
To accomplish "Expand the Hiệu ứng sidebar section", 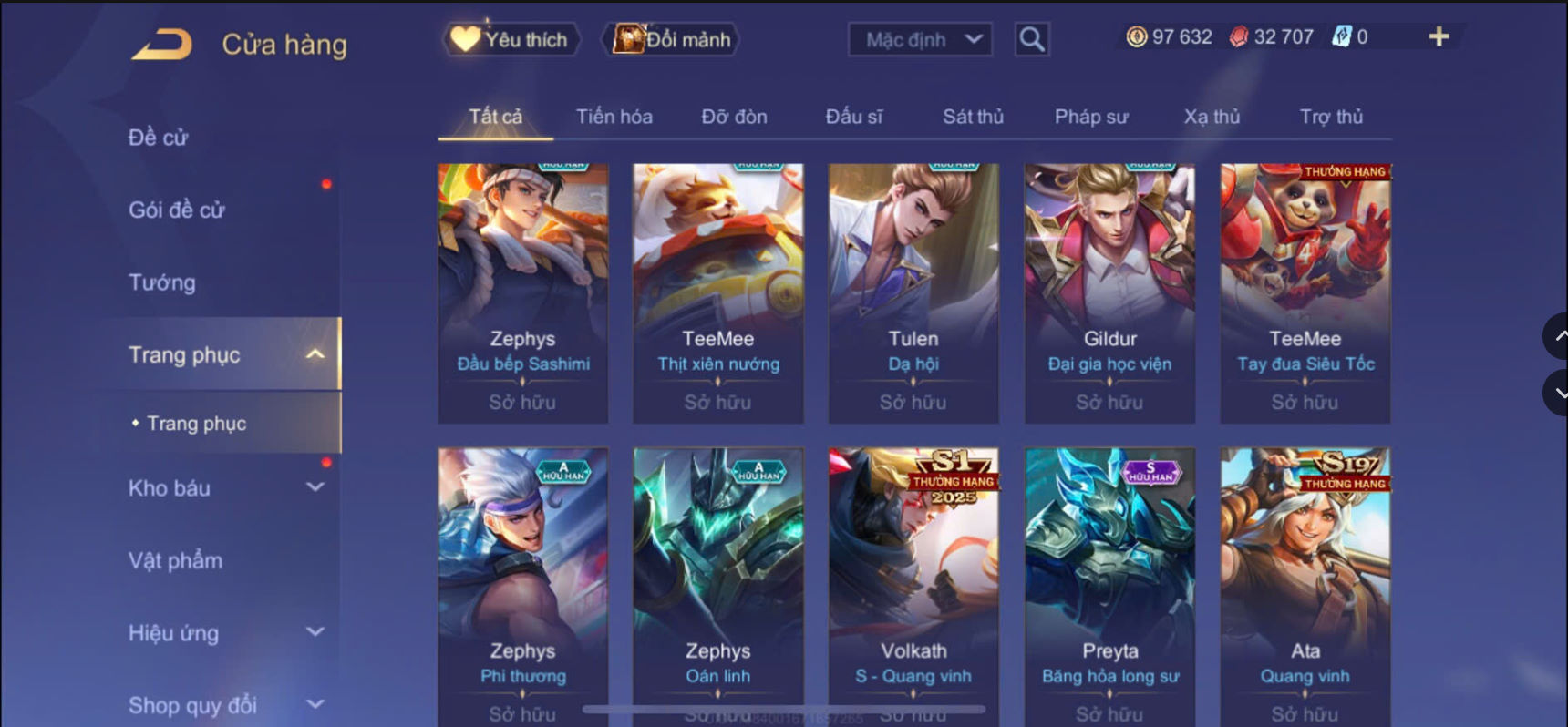I will tap(315, 631).
